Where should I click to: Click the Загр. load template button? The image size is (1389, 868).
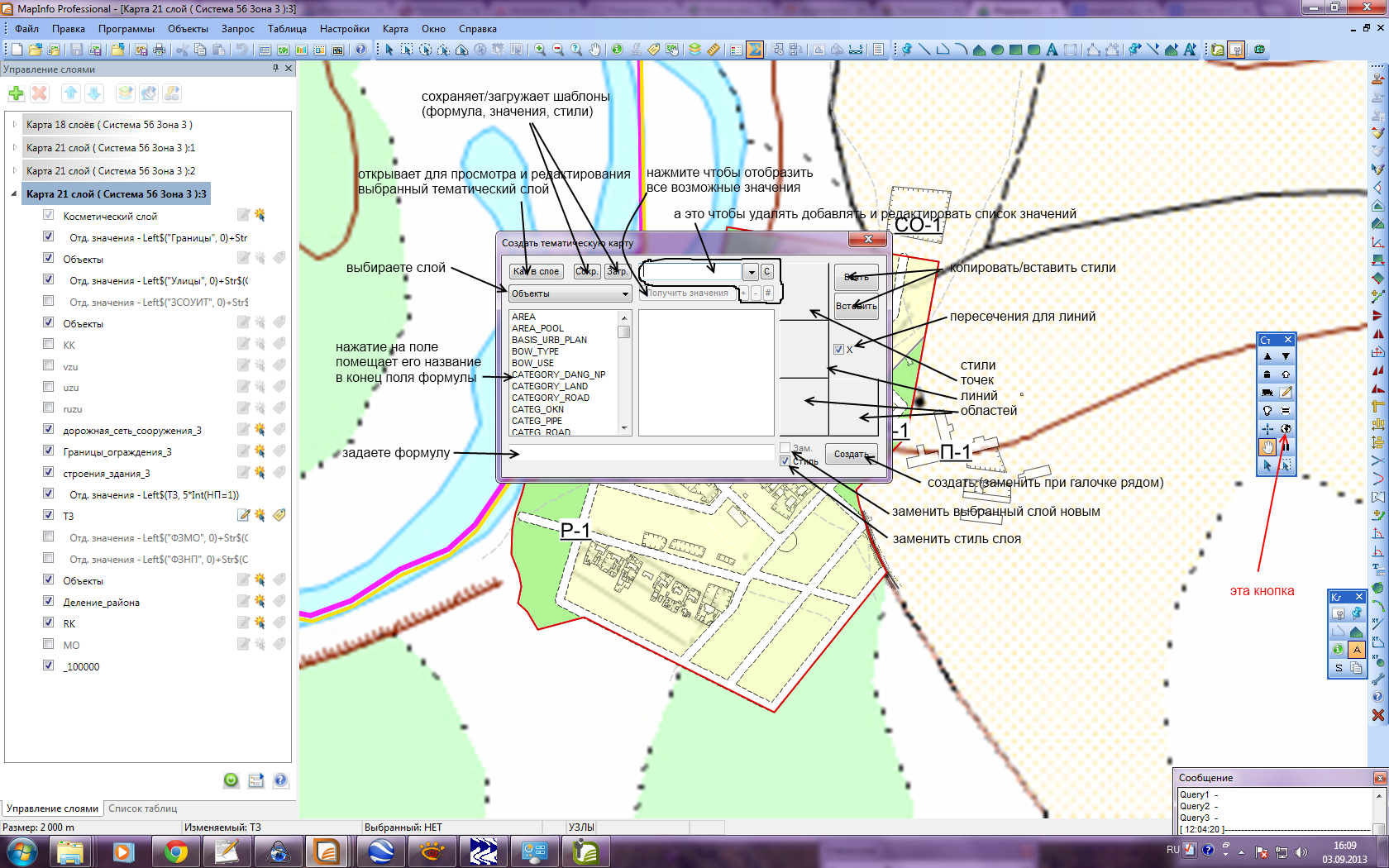pos(618,271)
